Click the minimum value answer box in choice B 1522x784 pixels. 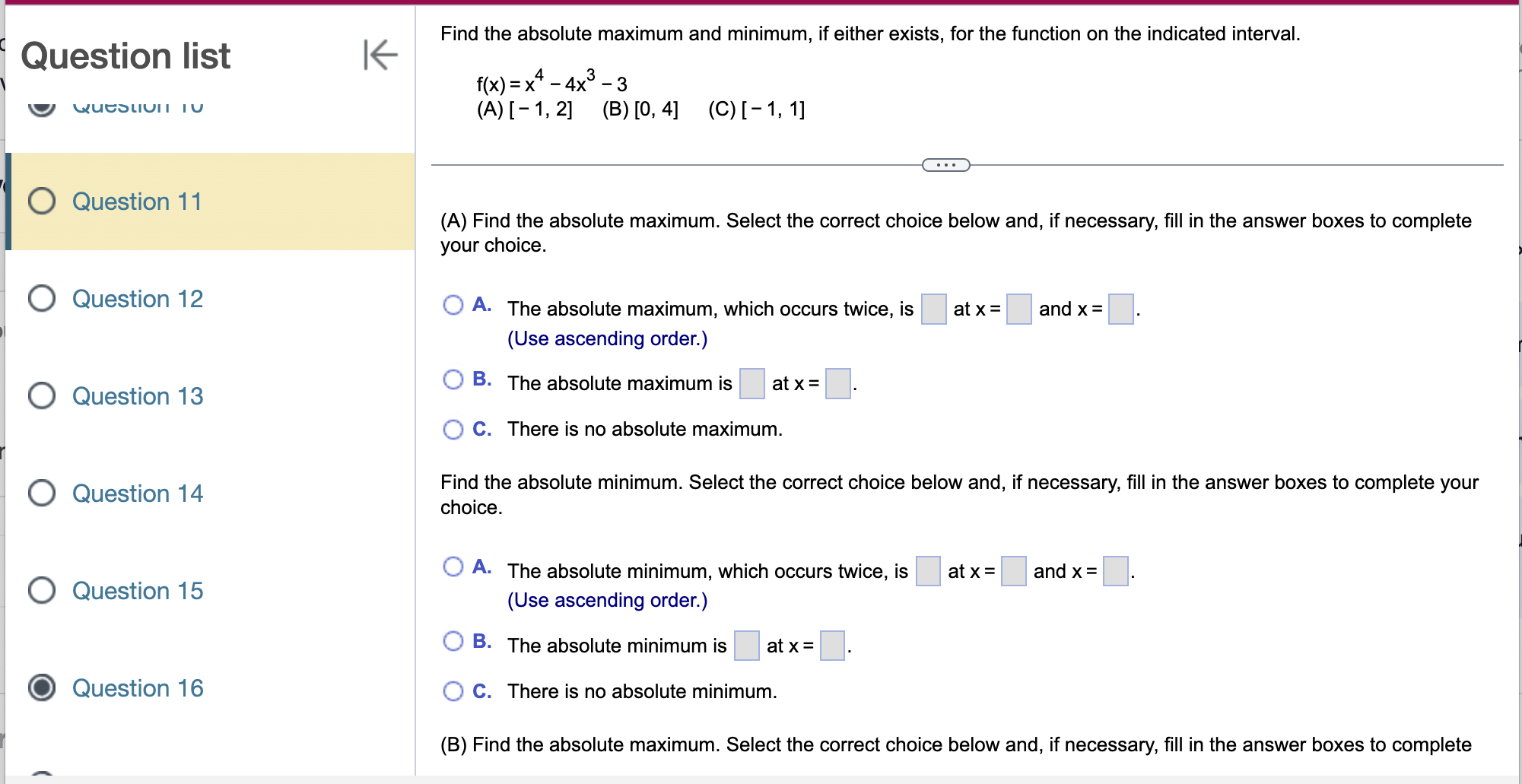(x=747, y=646)
